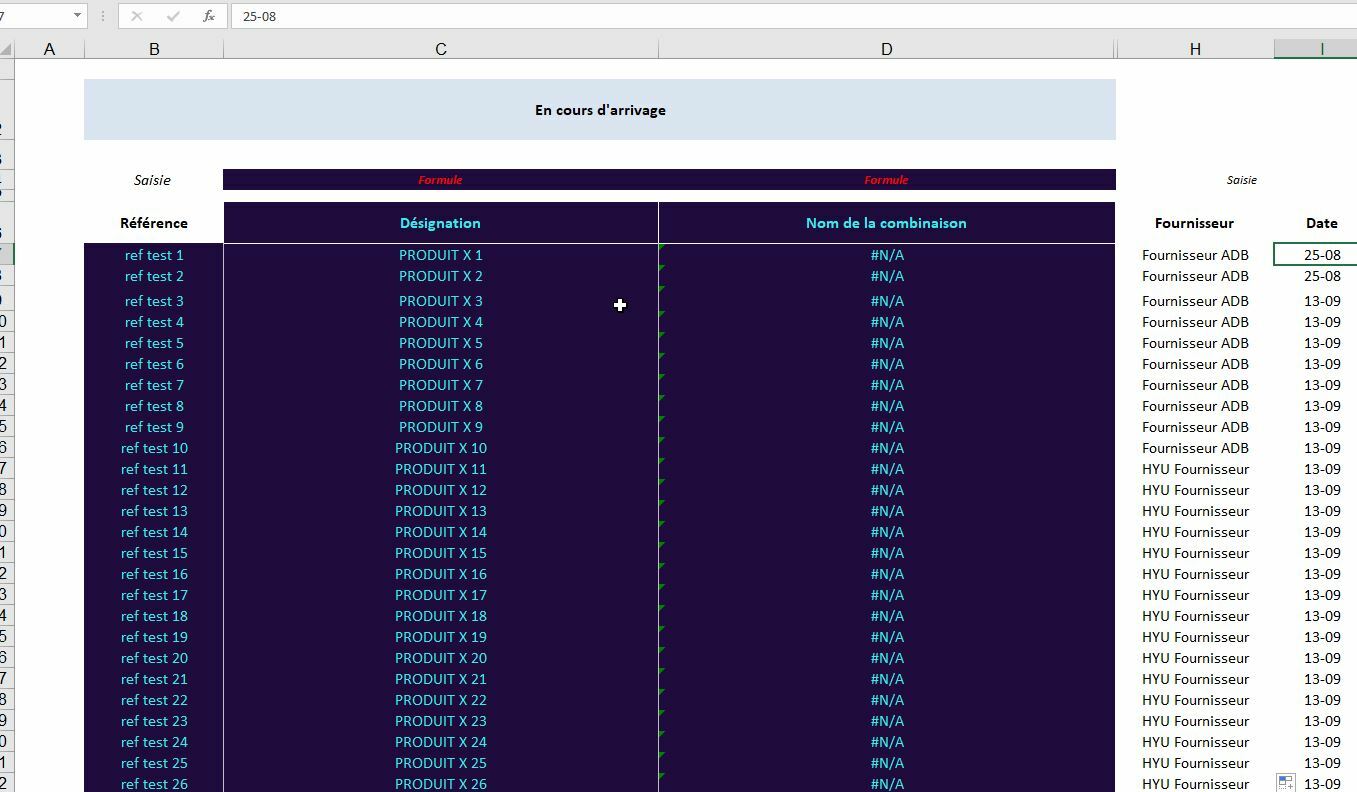Select cell 'ref test 5'

154,343
